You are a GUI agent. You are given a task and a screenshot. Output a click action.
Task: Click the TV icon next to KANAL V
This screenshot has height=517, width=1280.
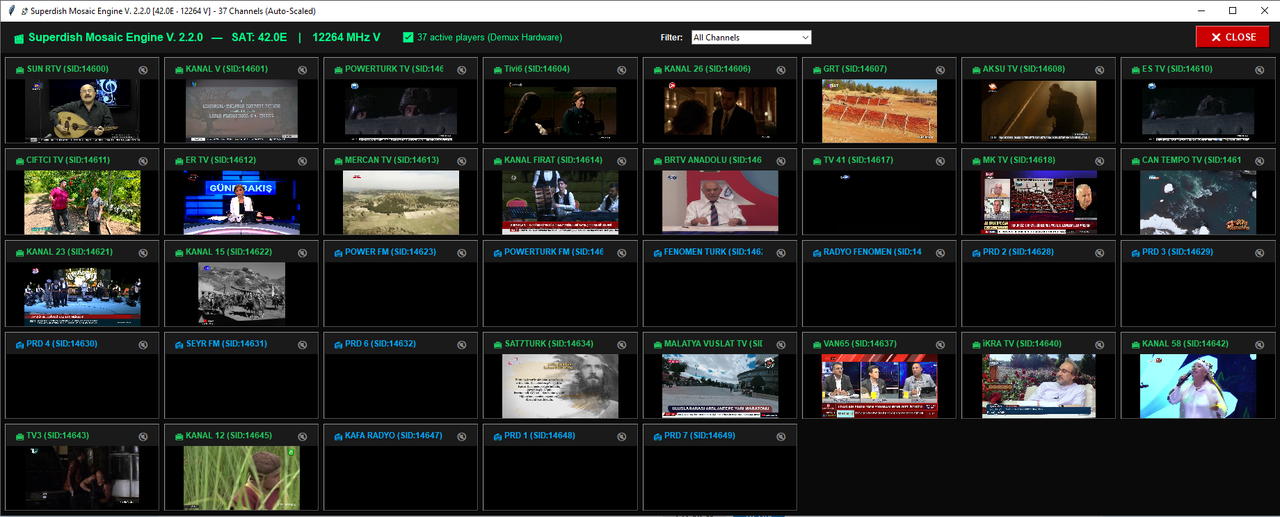click(178, 70)
